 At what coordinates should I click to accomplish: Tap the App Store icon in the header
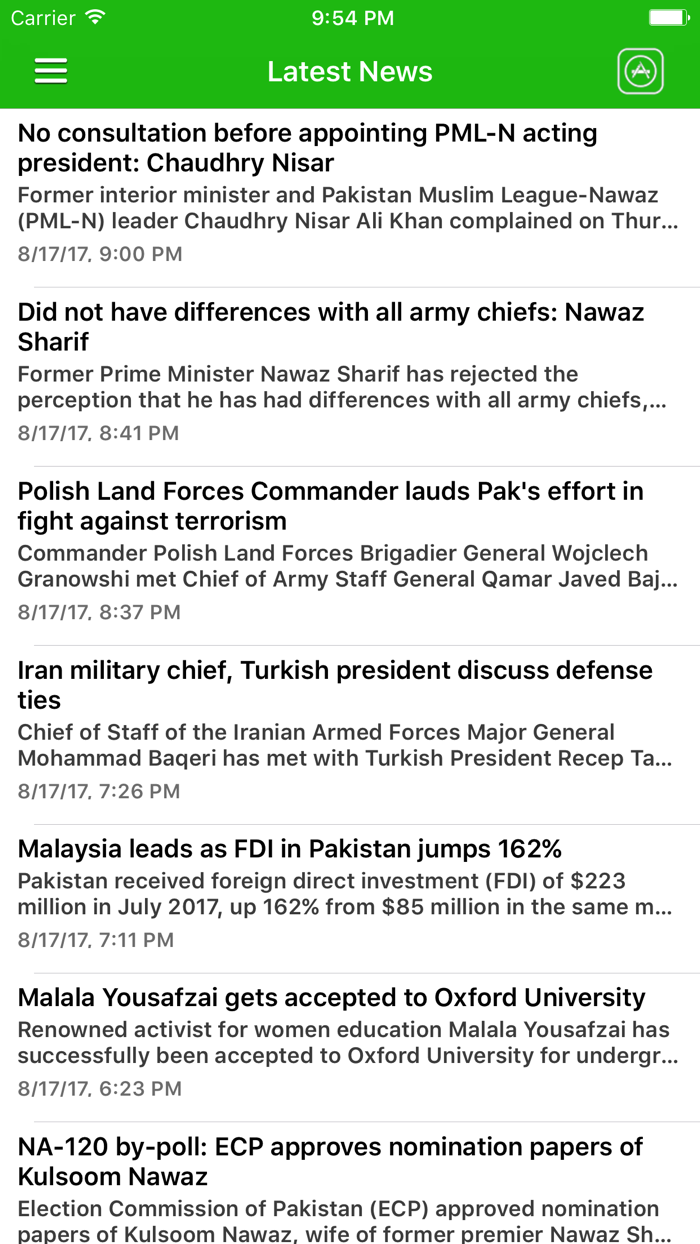coord(640,71)
